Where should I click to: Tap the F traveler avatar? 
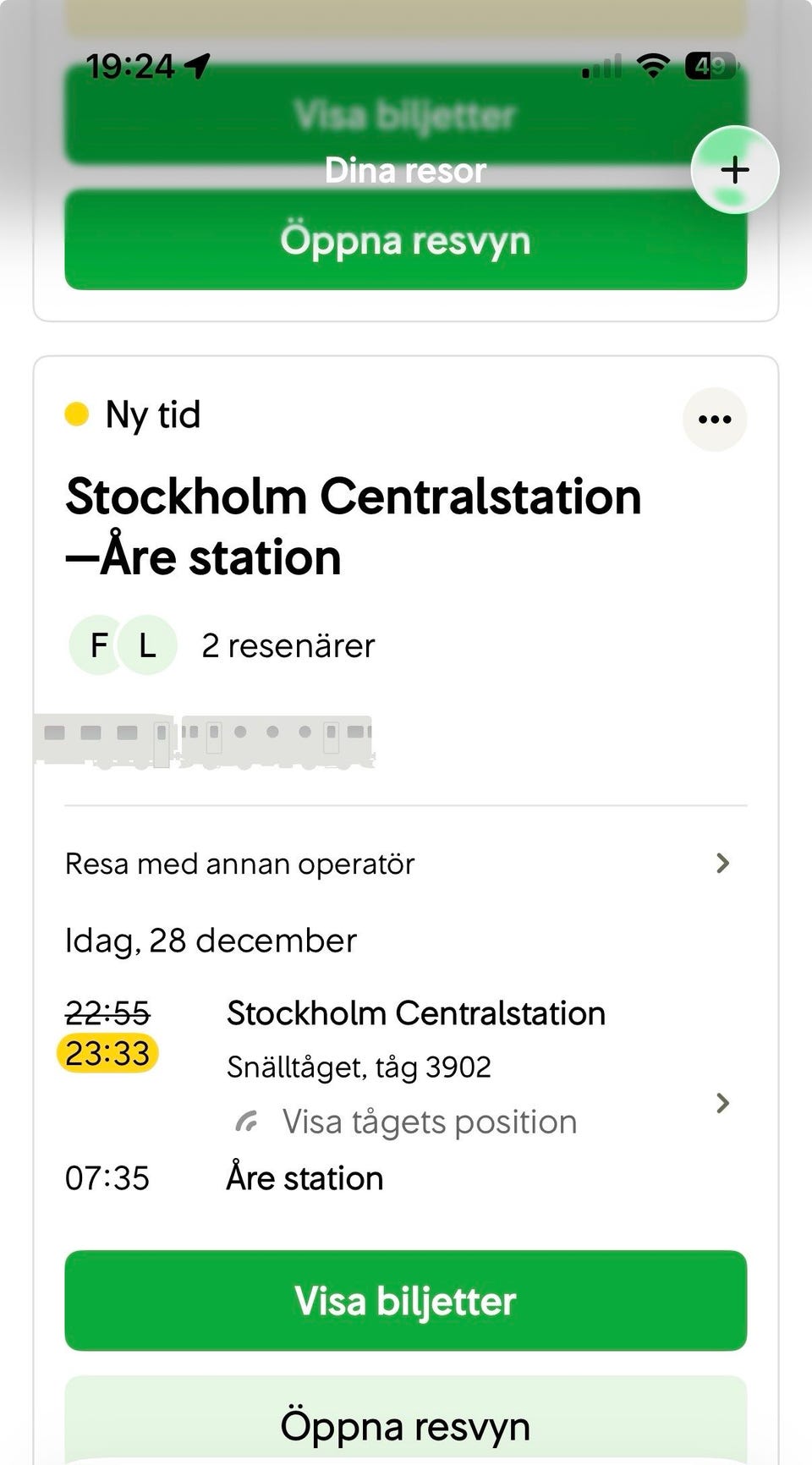[99, 645]
